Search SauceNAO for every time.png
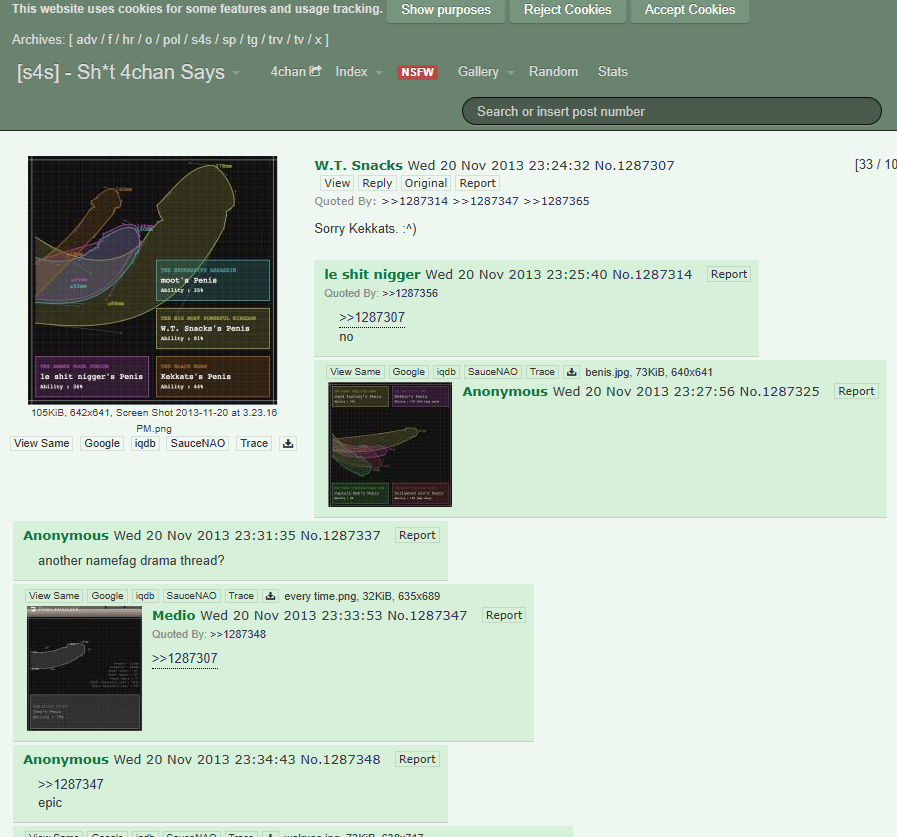 [192, 596]
